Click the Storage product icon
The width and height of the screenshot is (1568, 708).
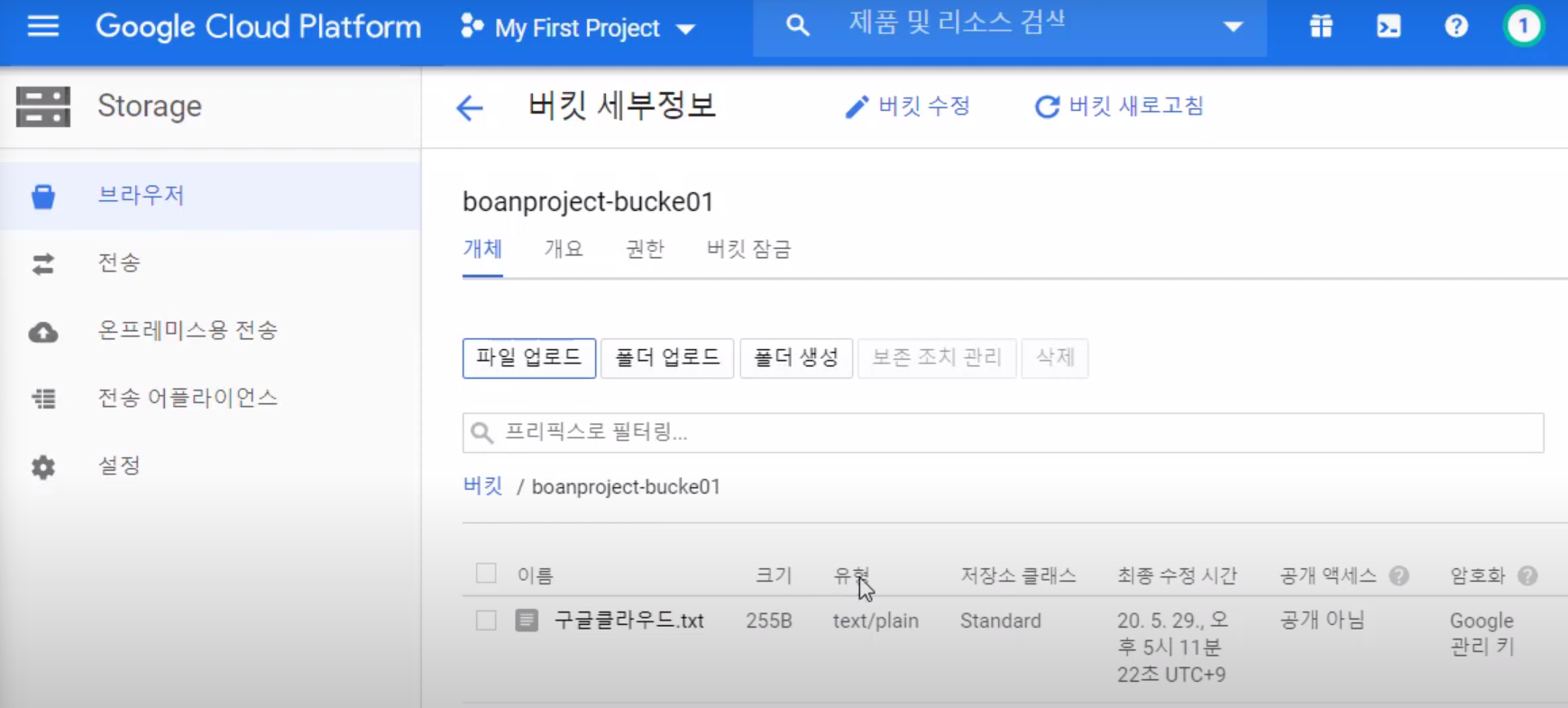click(42, 106)
